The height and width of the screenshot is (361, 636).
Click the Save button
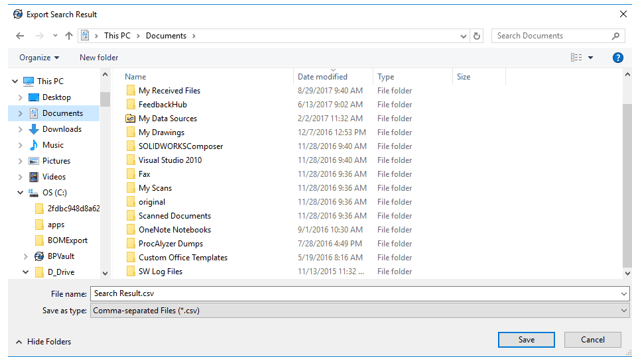(x=526, y=340)
